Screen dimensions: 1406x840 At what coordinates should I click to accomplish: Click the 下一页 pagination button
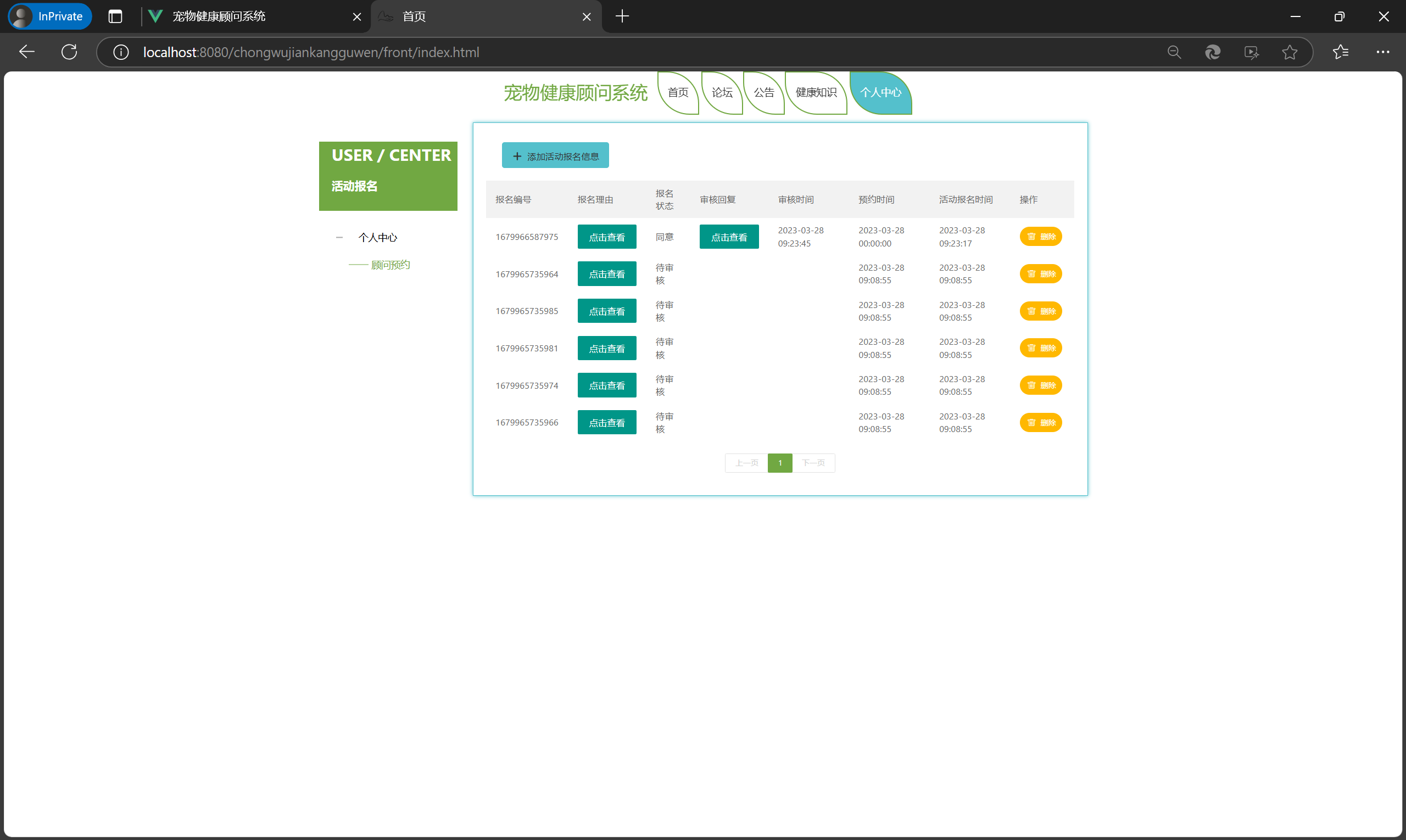pyautogui.click(x=813, y=463)
